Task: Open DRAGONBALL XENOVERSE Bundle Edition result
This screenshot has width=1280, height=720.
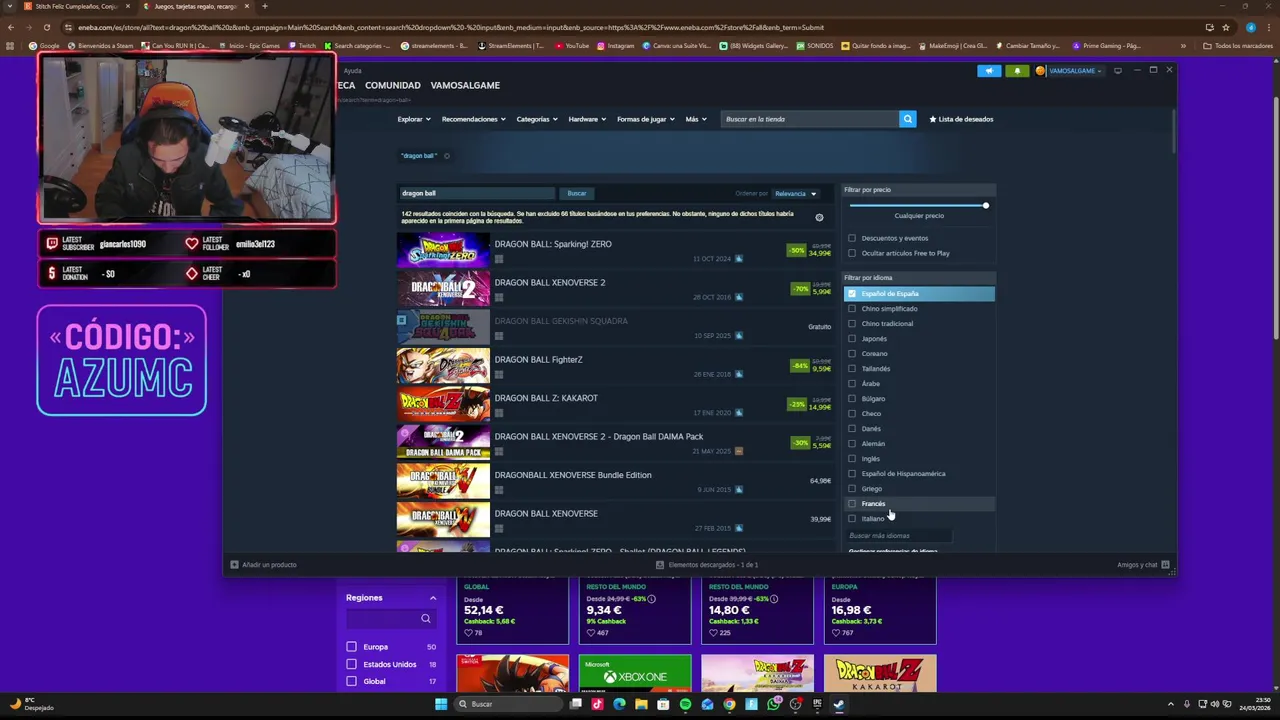Action: [x=614, y=482]
